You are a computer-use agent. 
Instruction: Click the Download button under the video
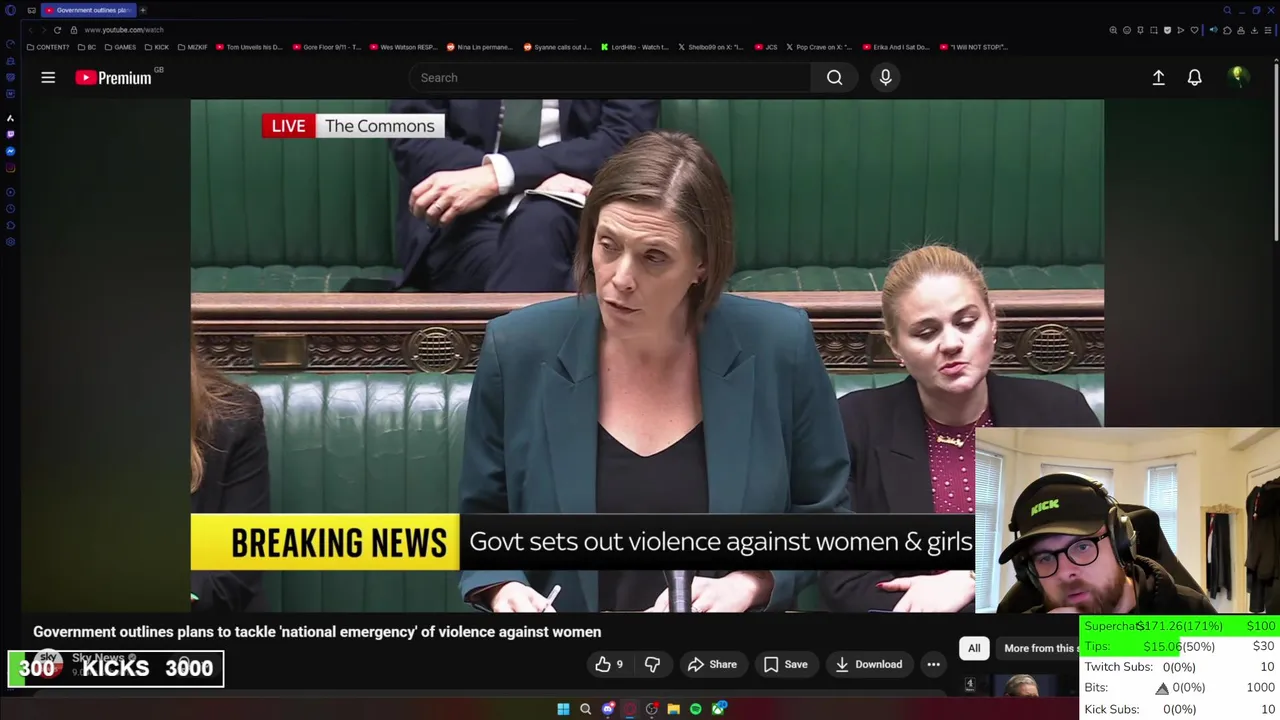click(868, 664)
